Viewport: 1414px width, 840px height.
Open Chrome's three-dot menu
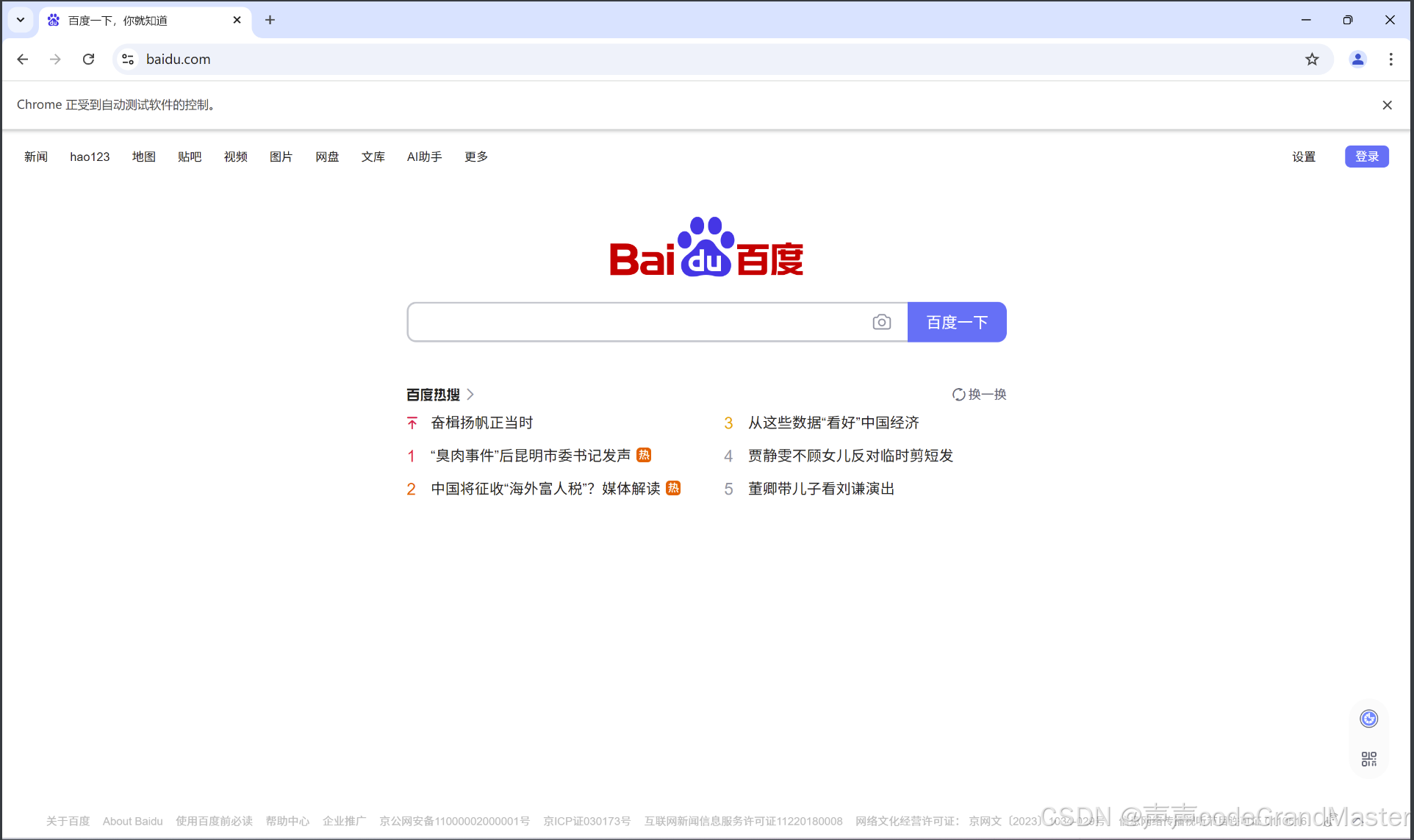[x=1390, y=60]
